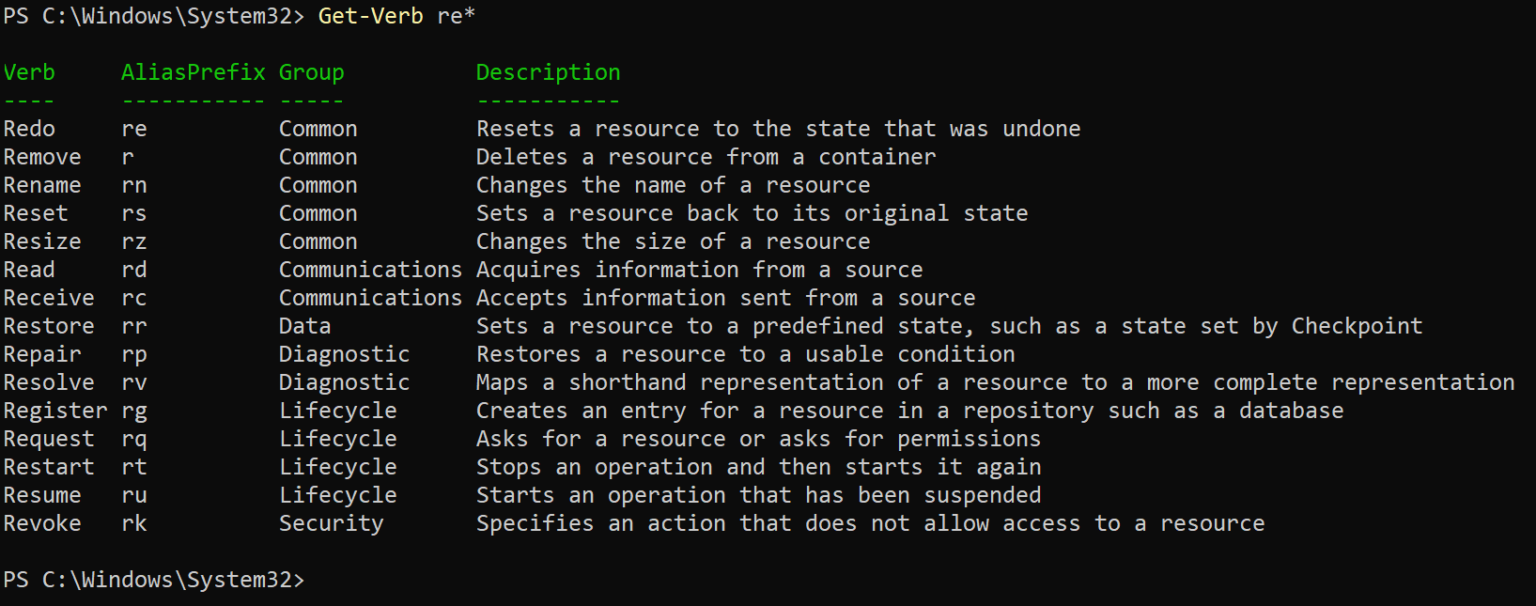Click Communications group in the Read row
The width and height of the screenshot is (1536, 606).
[x=370, y=269]
